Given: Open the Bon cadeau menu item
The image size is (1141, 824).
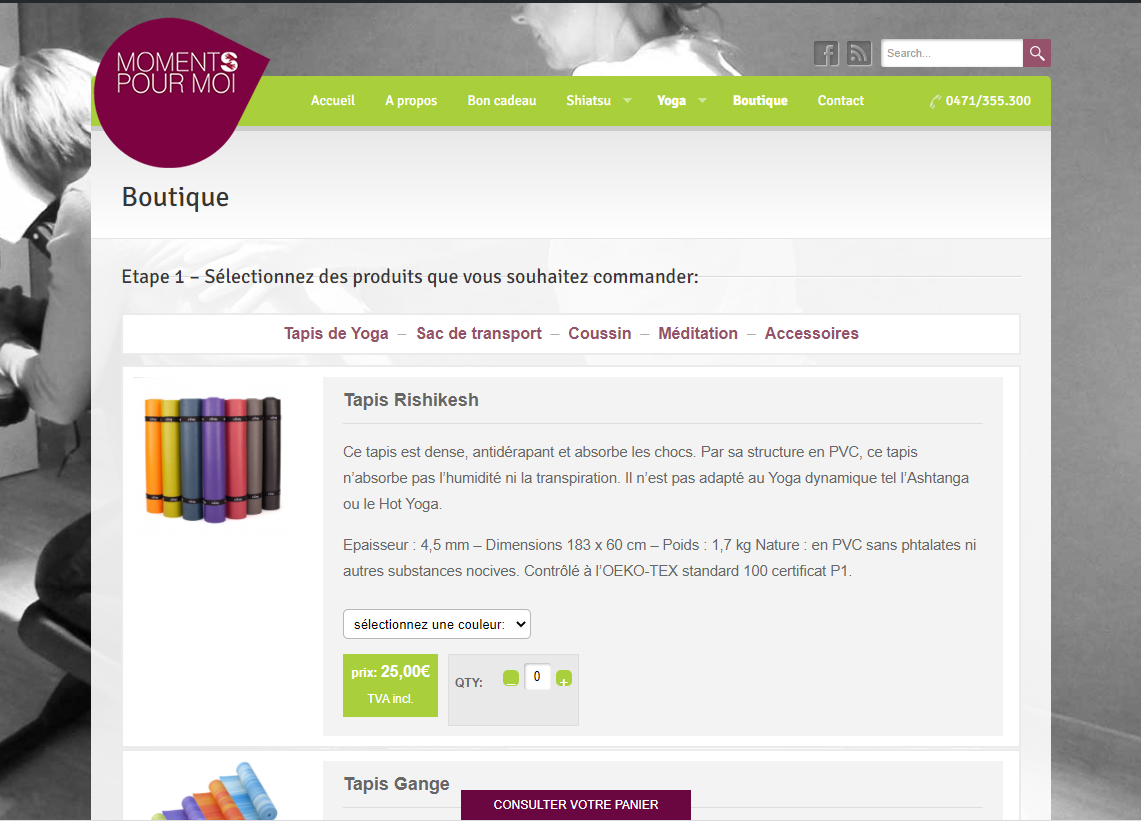Looking at the screenshot, I should click(501, 100).
